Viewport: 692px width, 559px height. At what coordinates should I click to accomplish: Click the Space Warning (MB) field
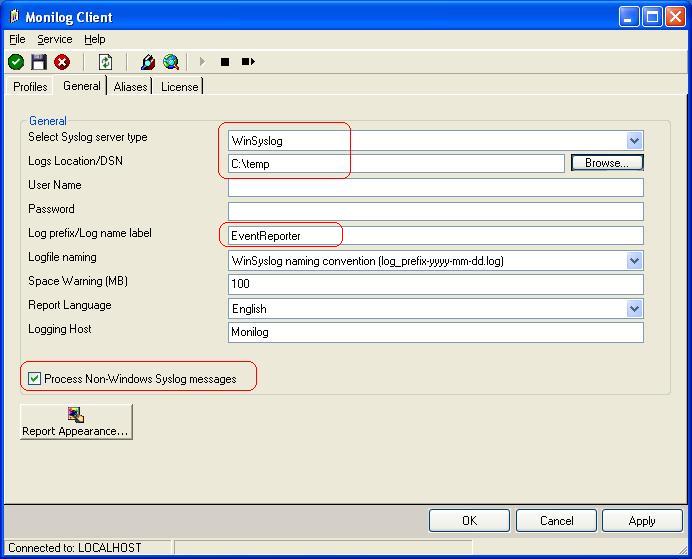pyautogui.click(x=436, y=284)
